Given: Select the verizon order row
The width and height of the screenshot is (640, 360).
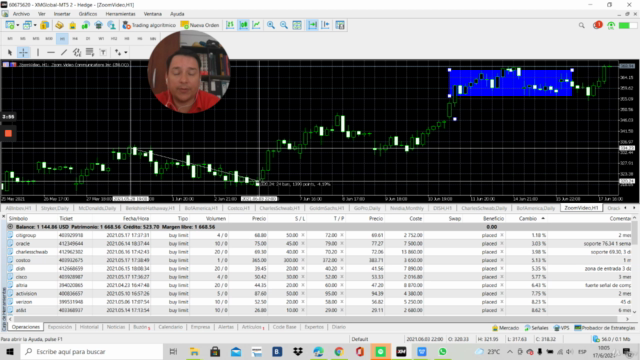Looking at the screenshot, I should pos(319,302).
